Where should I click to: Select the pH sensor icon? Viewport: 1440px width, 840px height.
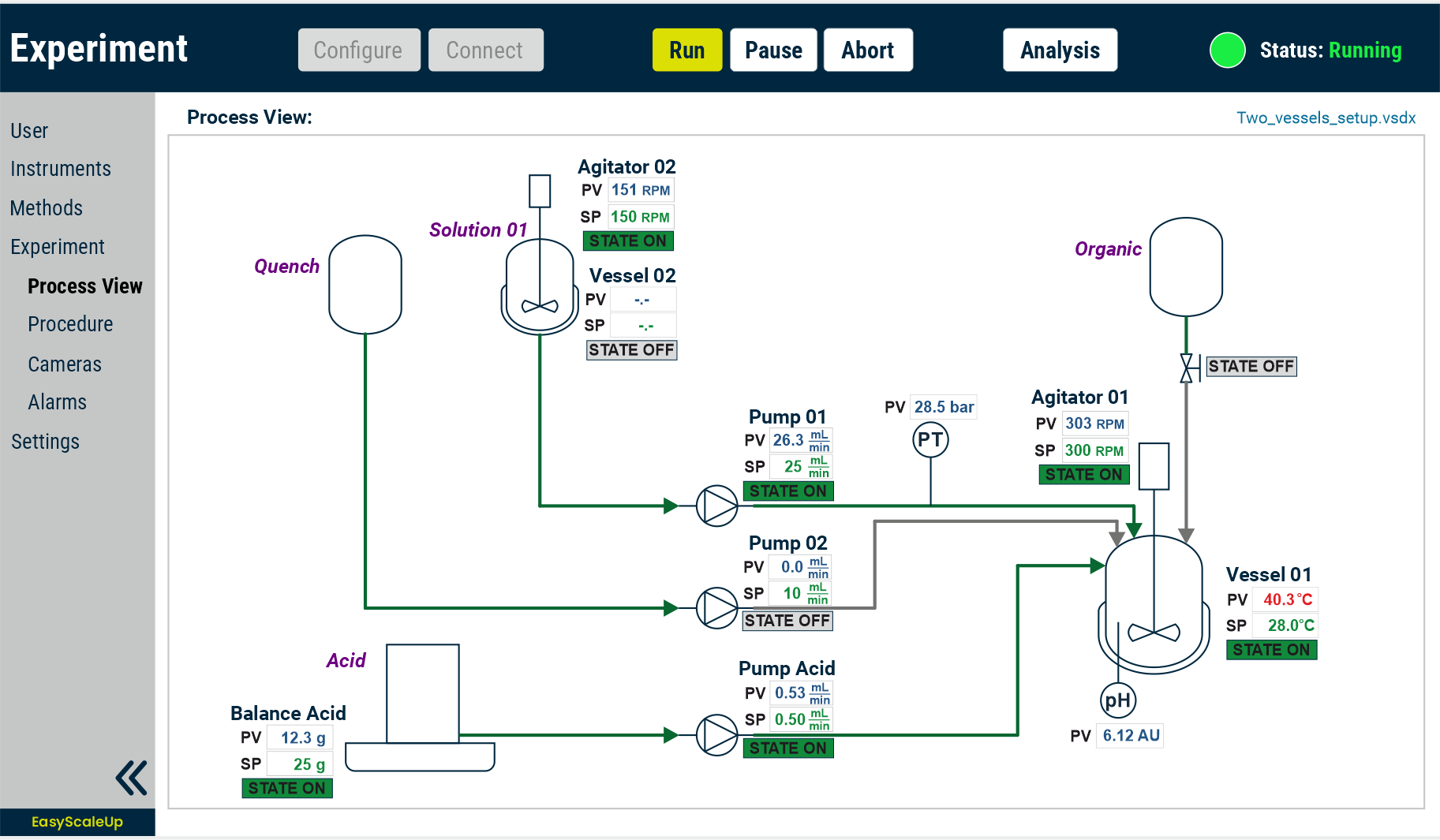point(1117,700)
